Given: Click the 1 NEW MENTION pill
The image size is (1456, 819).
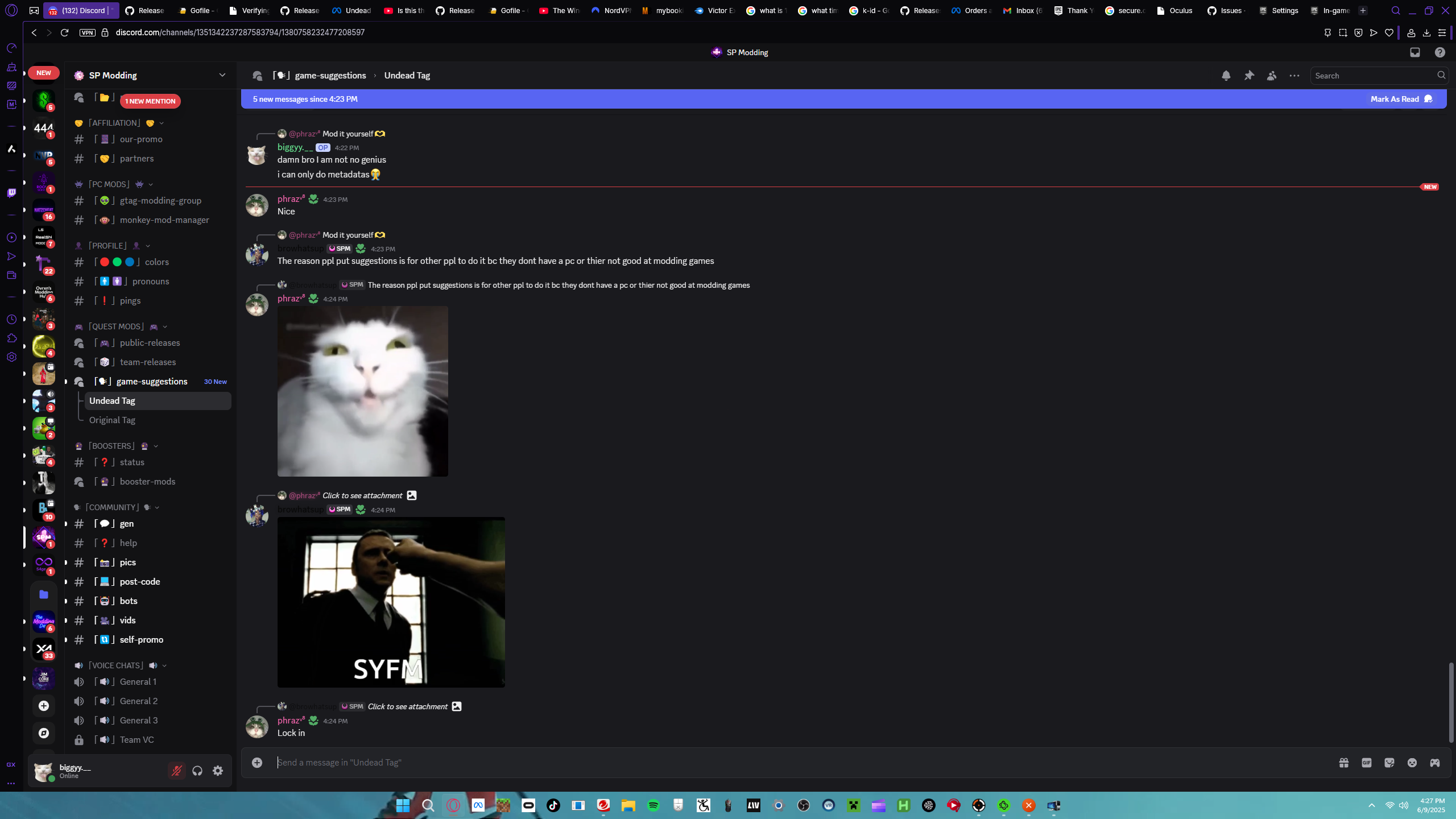Looking at the screenshot, I should tap(150, 101).
